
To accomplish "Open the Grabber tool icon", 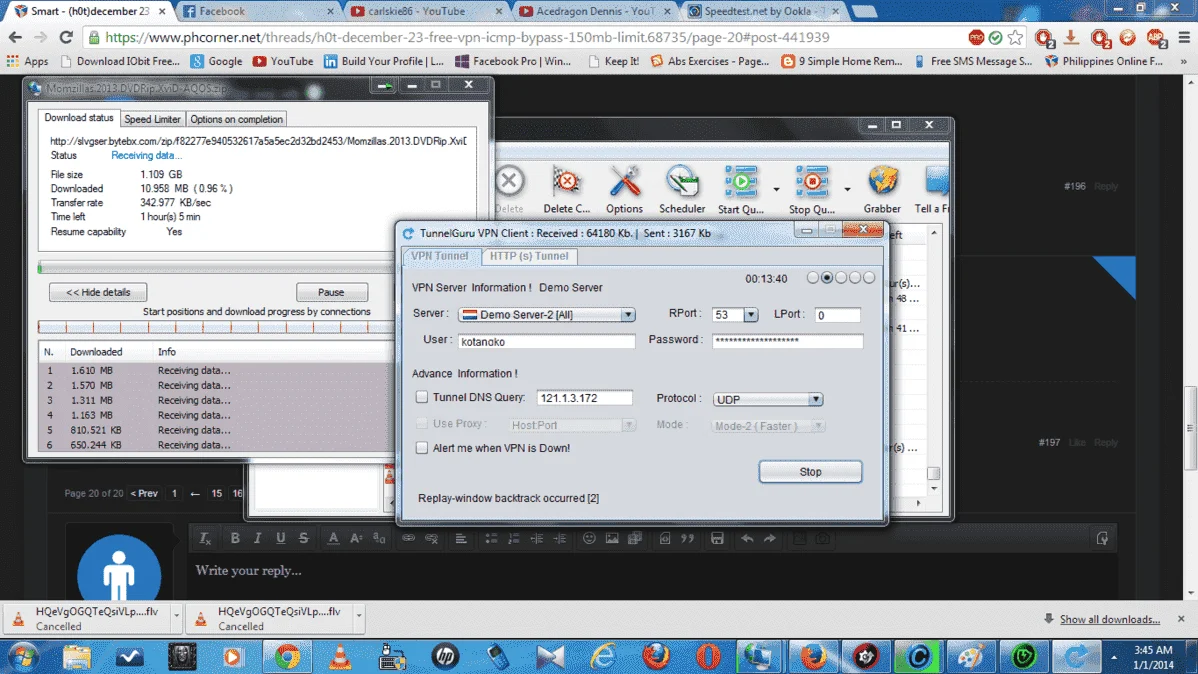I will pyautogui.click(x=882, y=183).
